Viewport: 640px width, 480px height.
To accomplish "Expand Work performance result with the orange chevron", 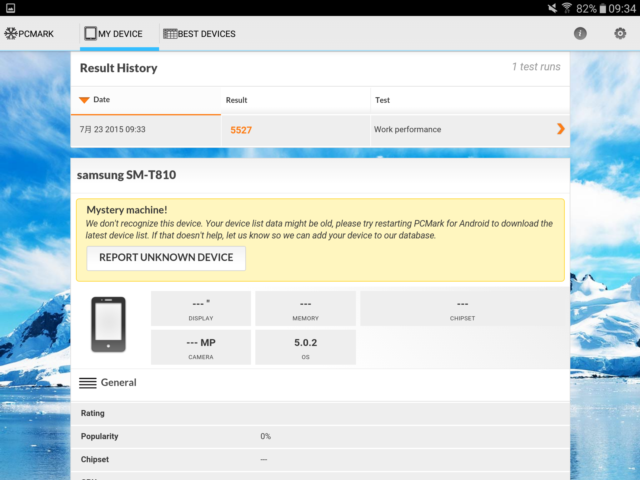I will tap(561, 129).
